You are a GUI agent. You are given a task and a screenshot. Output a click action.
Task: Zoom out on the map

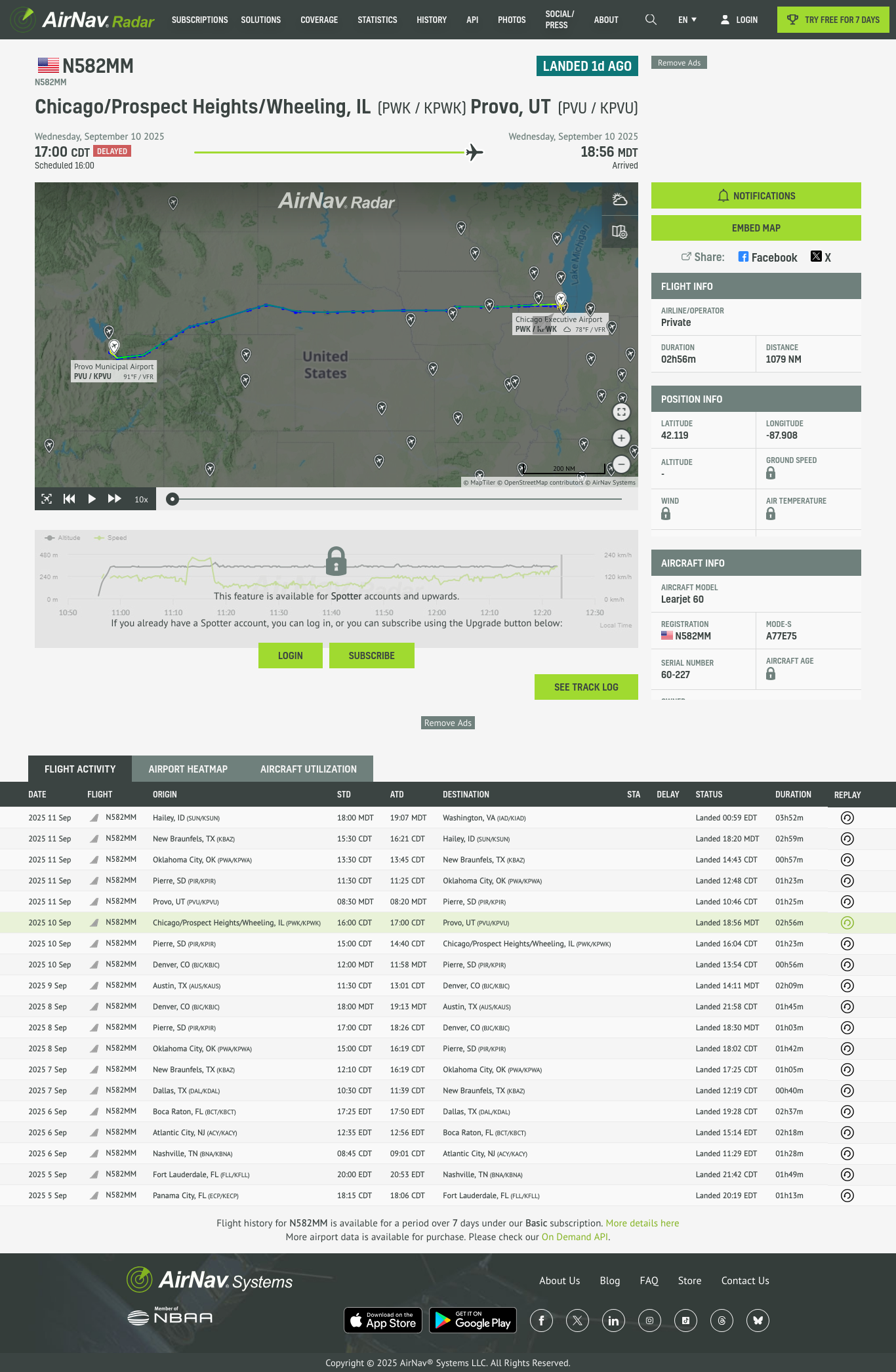[x=621, y=464]
